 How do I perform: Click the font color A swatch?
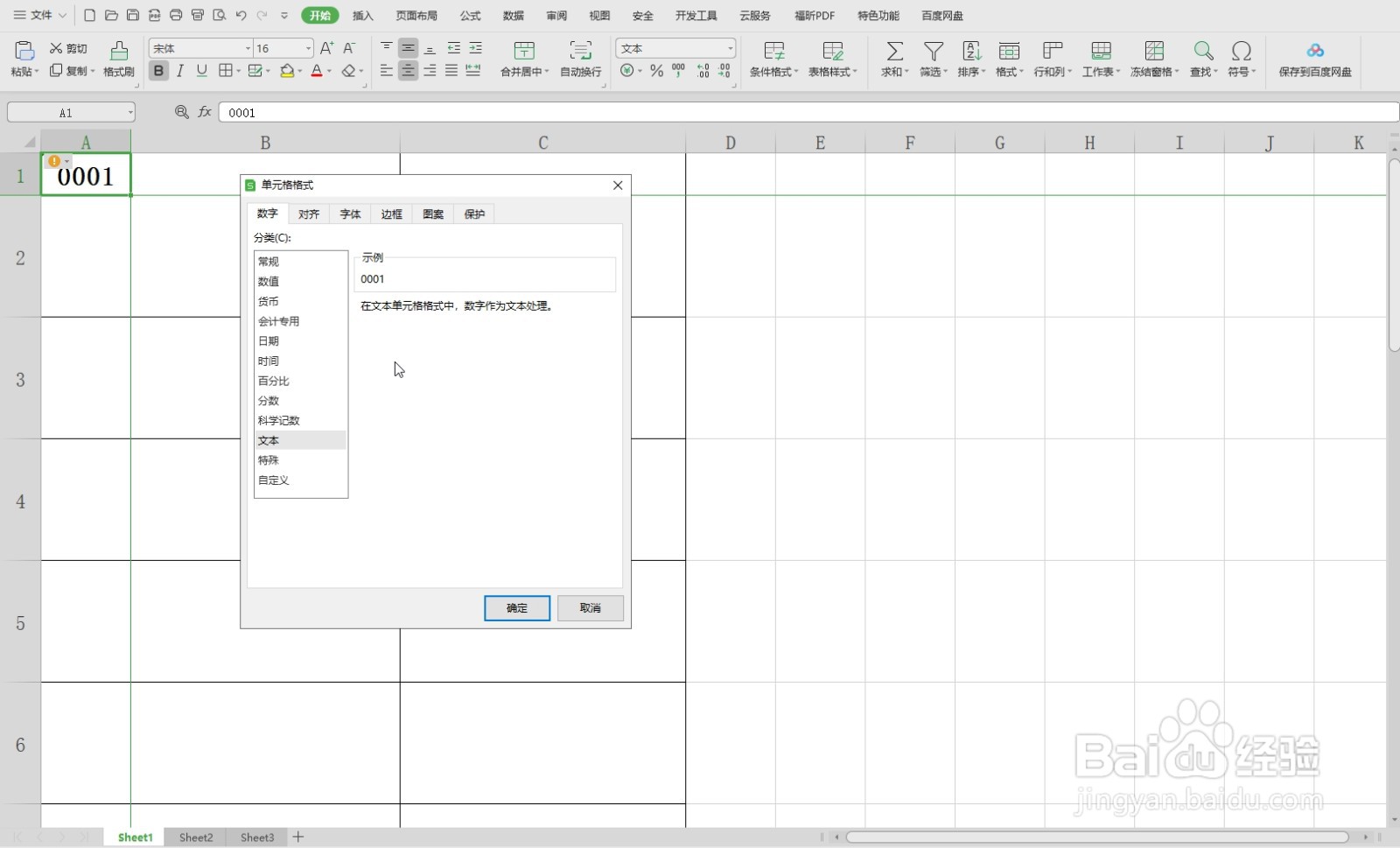tap(317, 71)
